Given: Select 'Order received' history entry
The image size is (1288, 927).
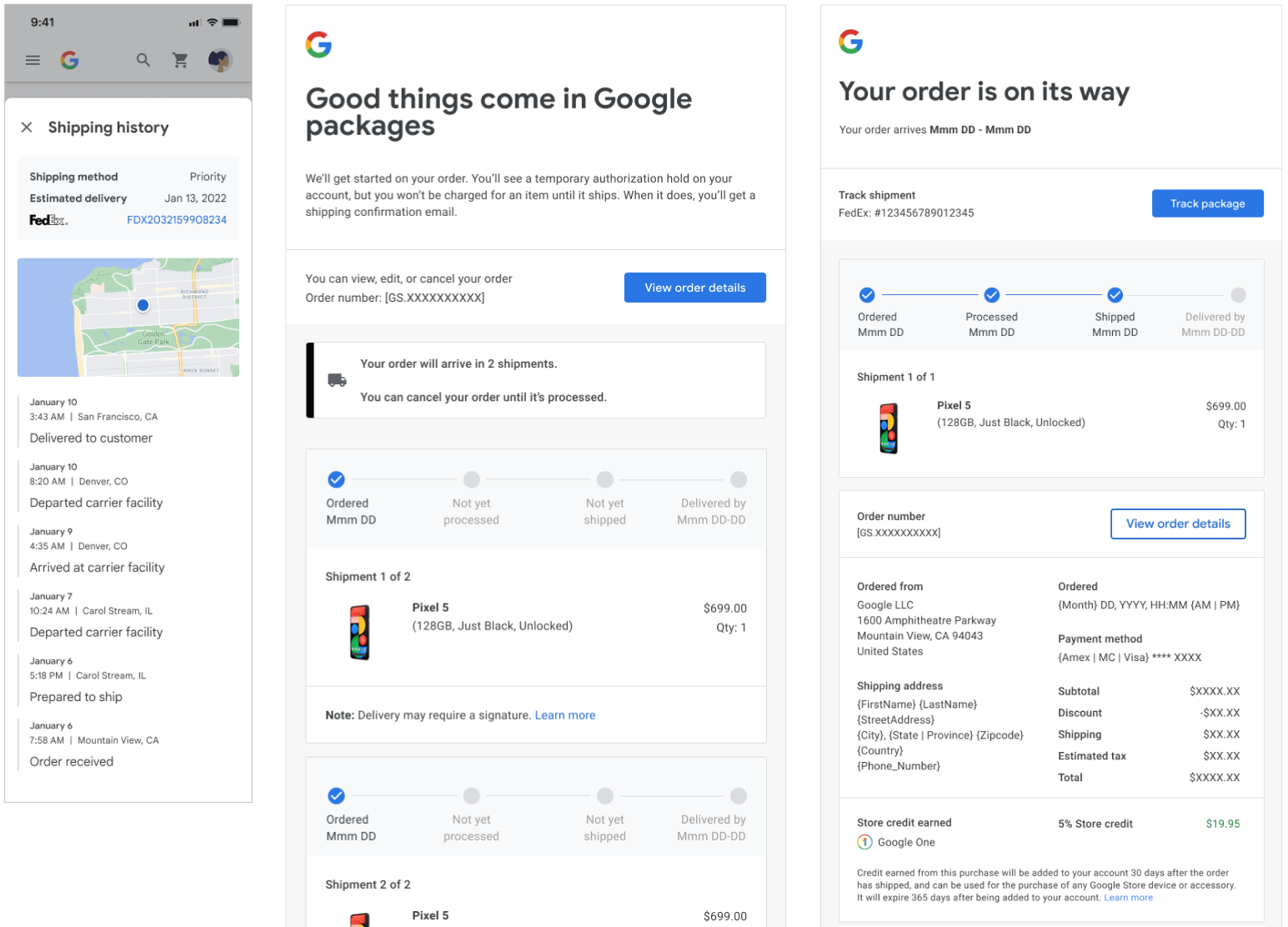Looking at the screenshot, I should tap(128, 746).
